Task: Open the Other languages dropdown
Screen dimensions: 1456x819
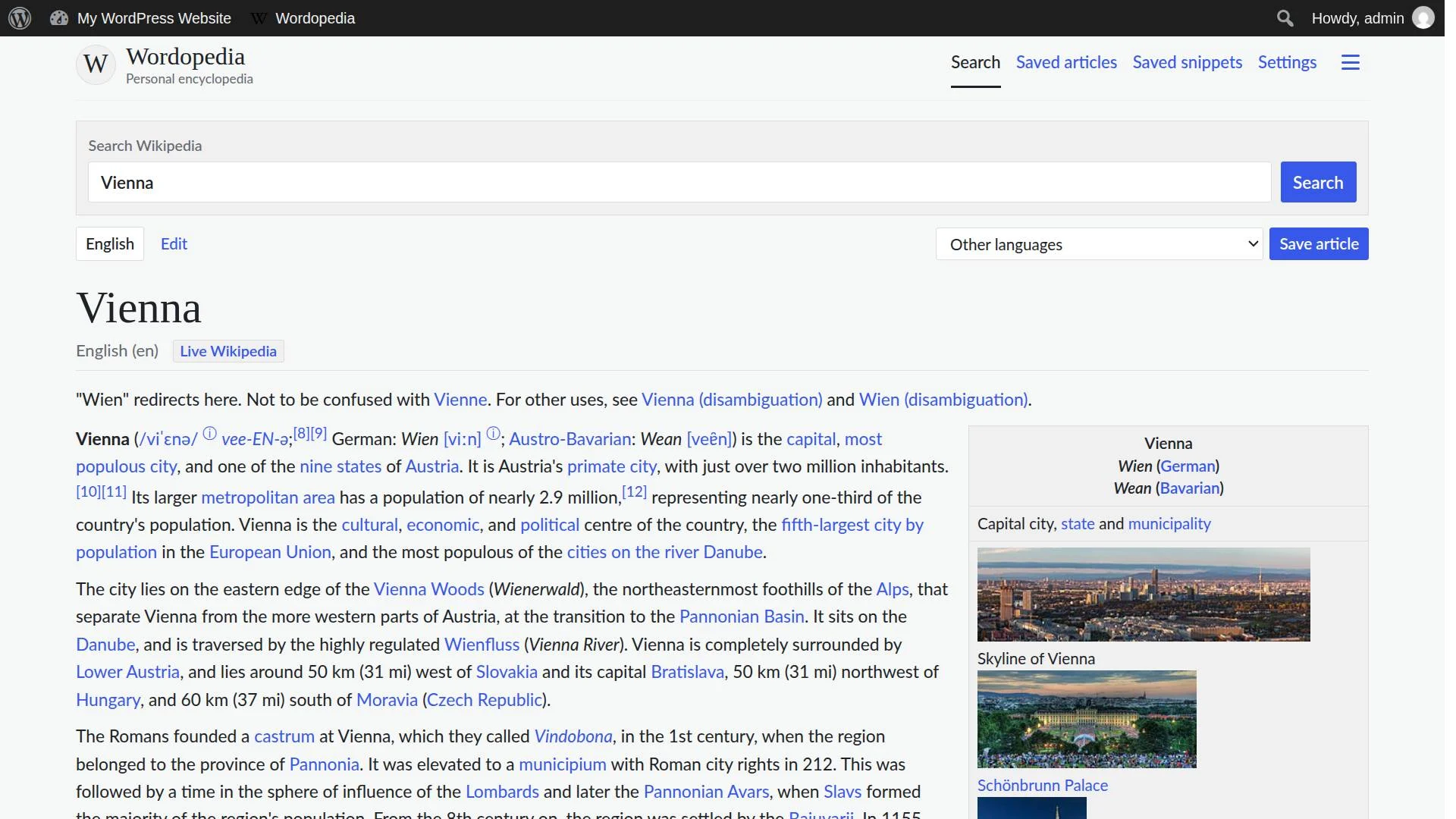Action: pos(1100,244)
